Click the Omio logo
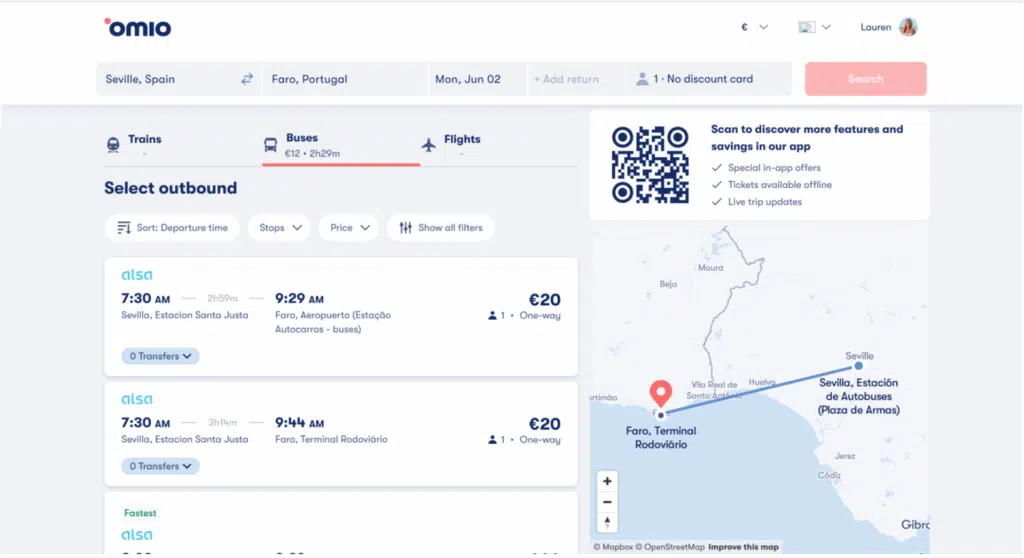Viewport: 1024px width, 558px height. coord(138,27)
